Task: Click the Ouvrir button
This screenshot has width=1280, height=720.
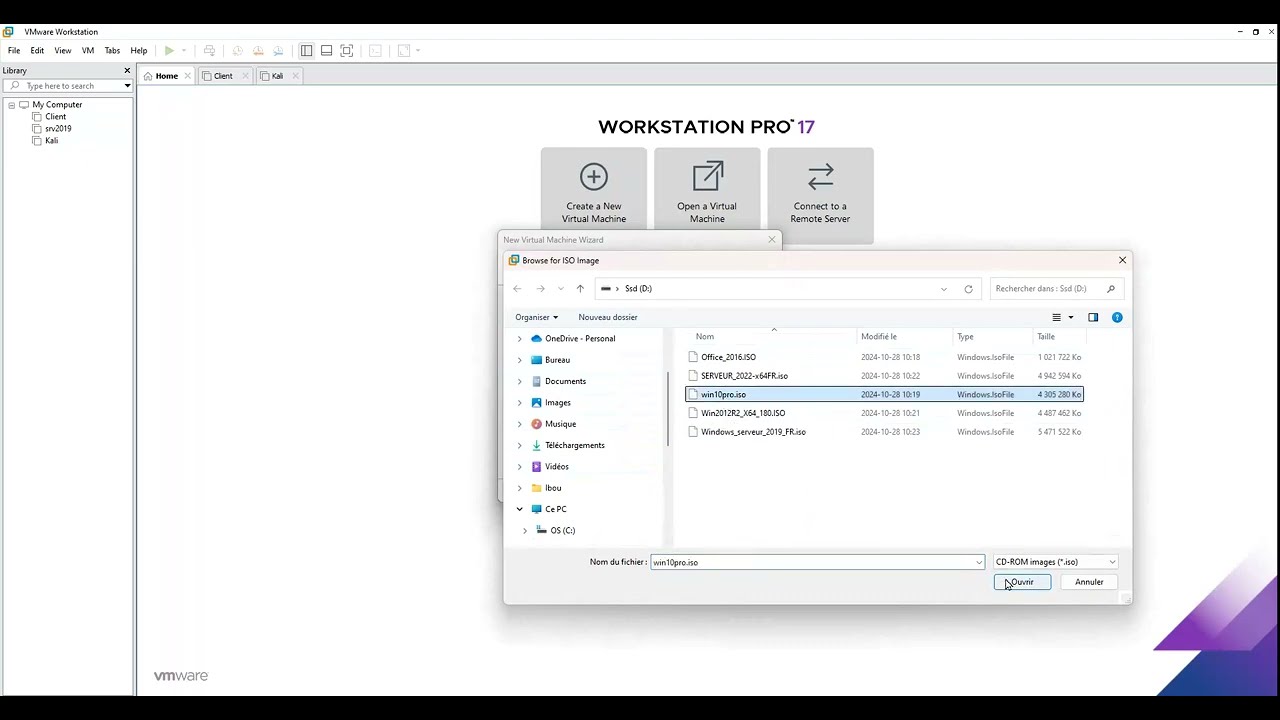Action: (x=1022, y=582)
